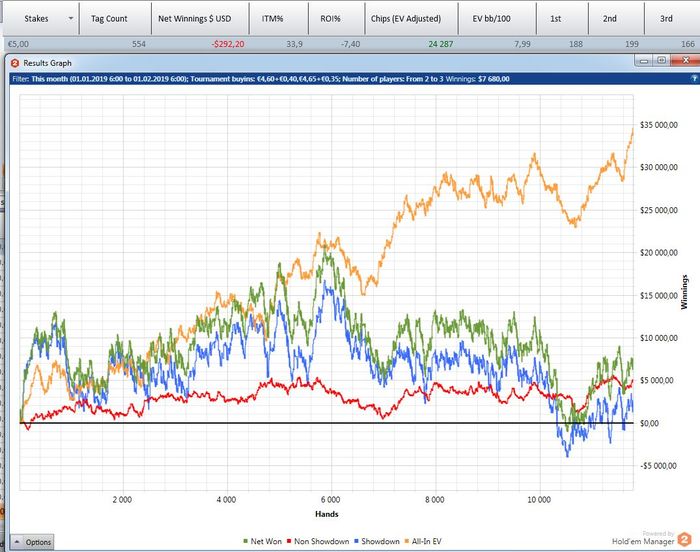700x552 pixels.
Task: Click the 10 000 hands axis tick
Action: [x=539, y=499]
